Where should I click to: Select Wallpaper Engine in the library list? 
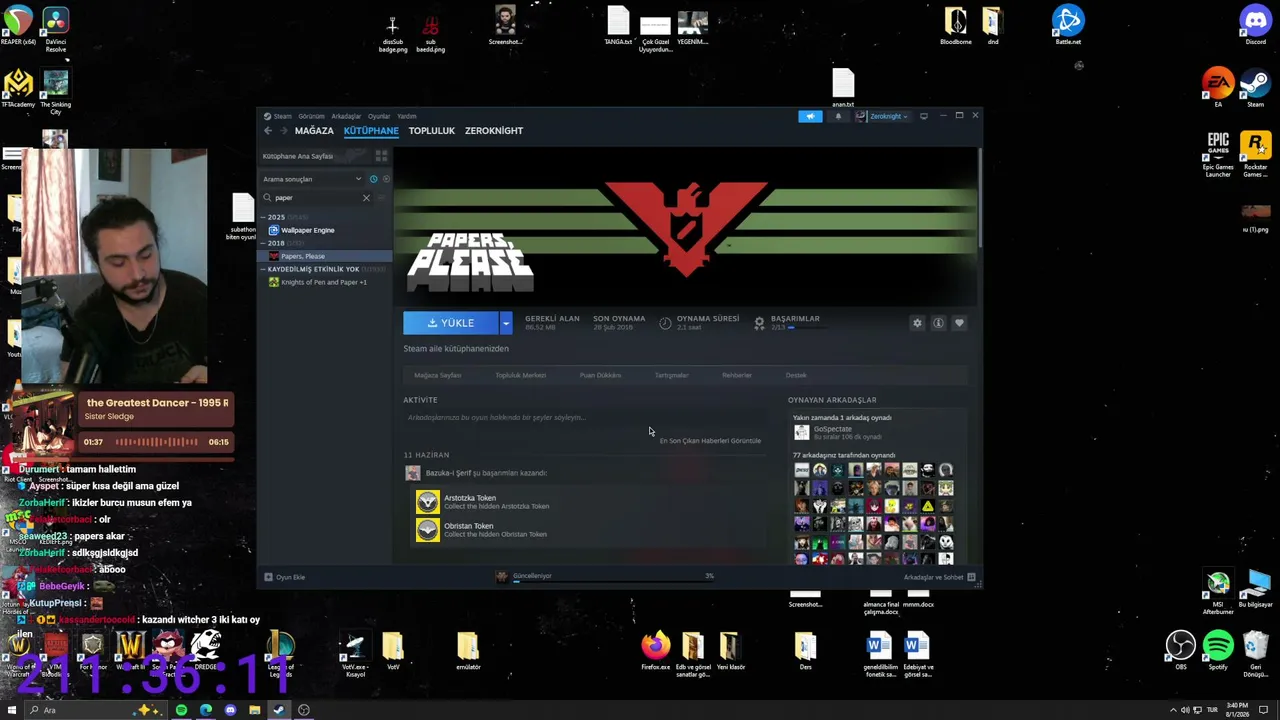308,230
